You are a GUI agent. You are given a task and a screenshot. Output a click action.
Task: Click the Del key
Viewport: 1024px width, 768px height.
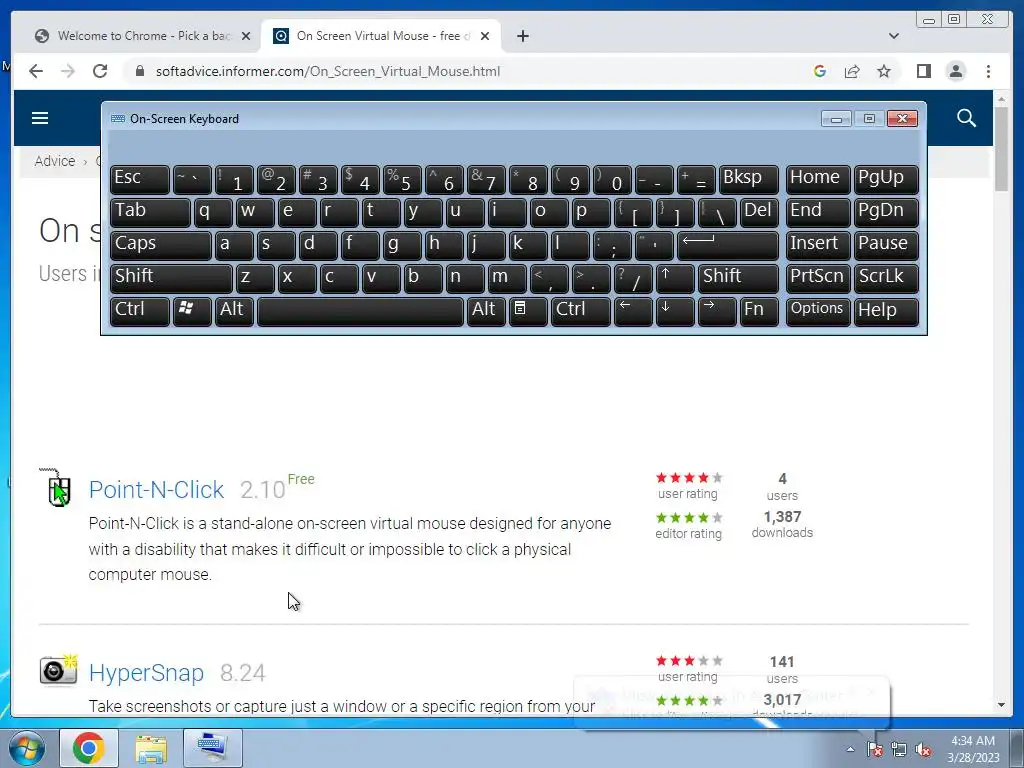click(x=759, y=212)
